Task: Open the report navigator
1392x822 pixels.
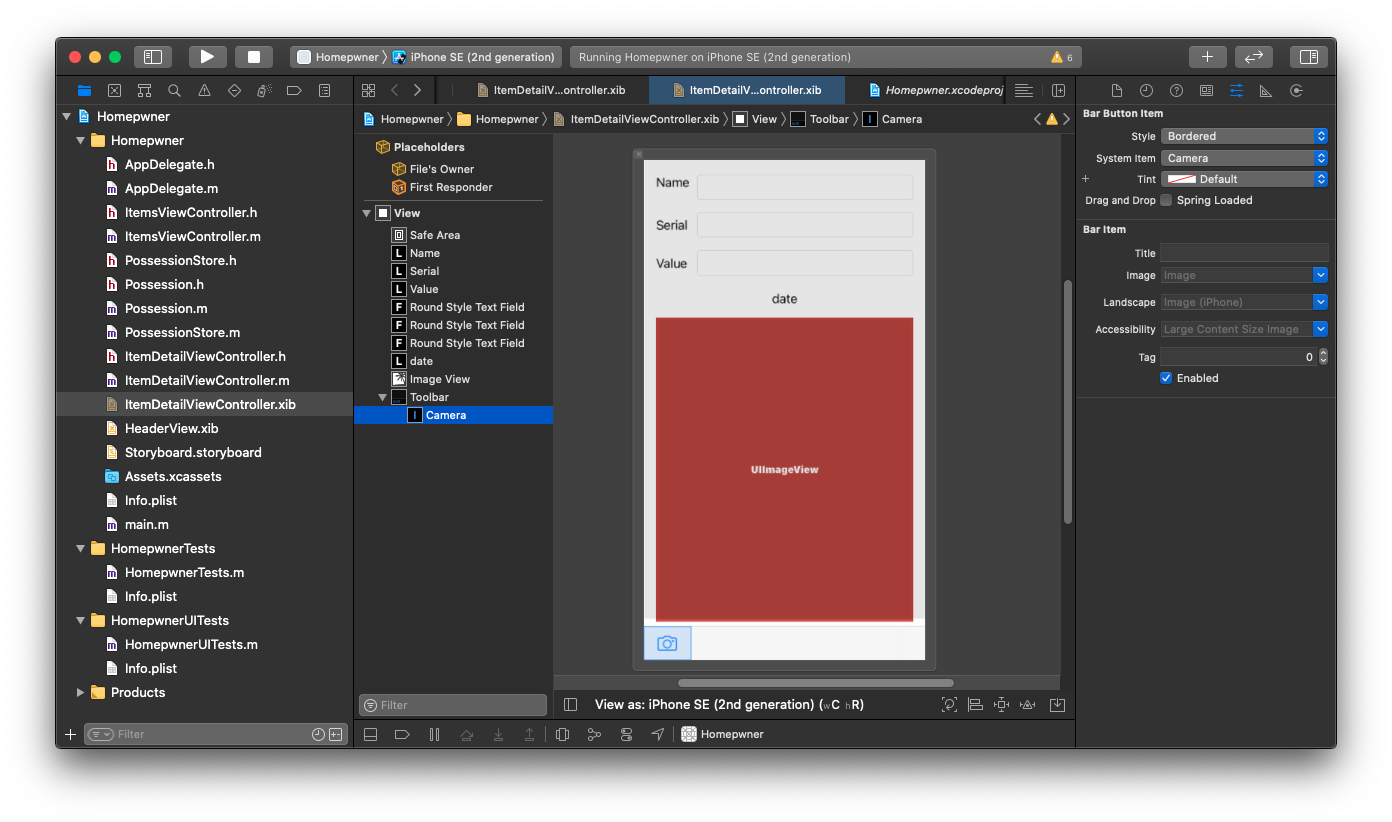Action: [324, 90]
